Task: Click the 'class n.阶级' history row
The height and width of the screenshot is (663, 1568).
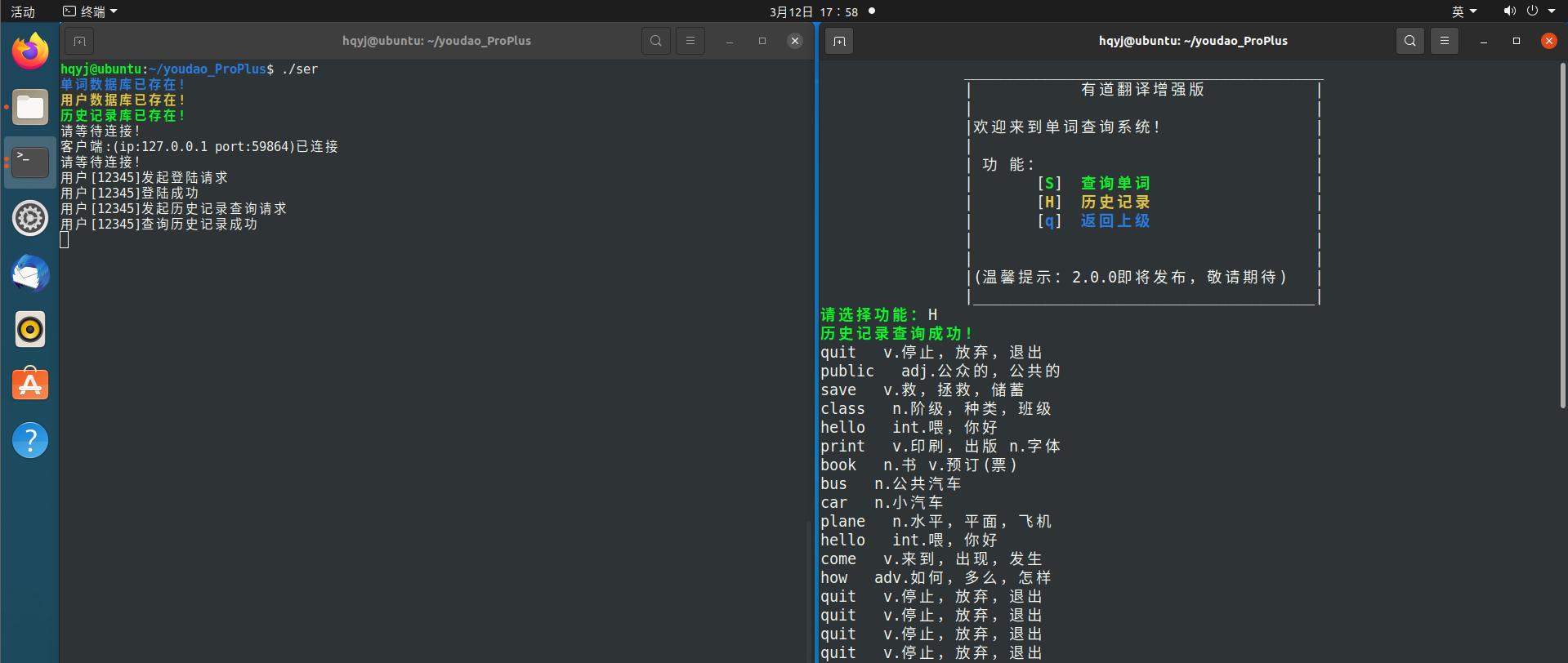Action: pyautogui.click(x=936, y=408)
